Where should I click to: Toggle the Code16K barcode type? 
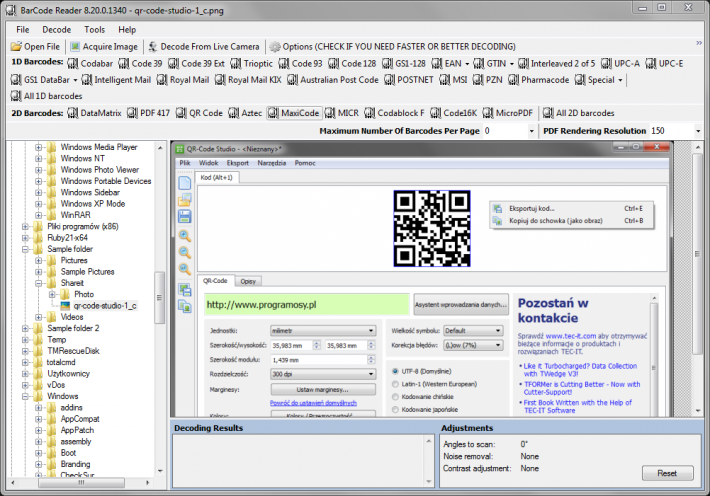[454, 113]
